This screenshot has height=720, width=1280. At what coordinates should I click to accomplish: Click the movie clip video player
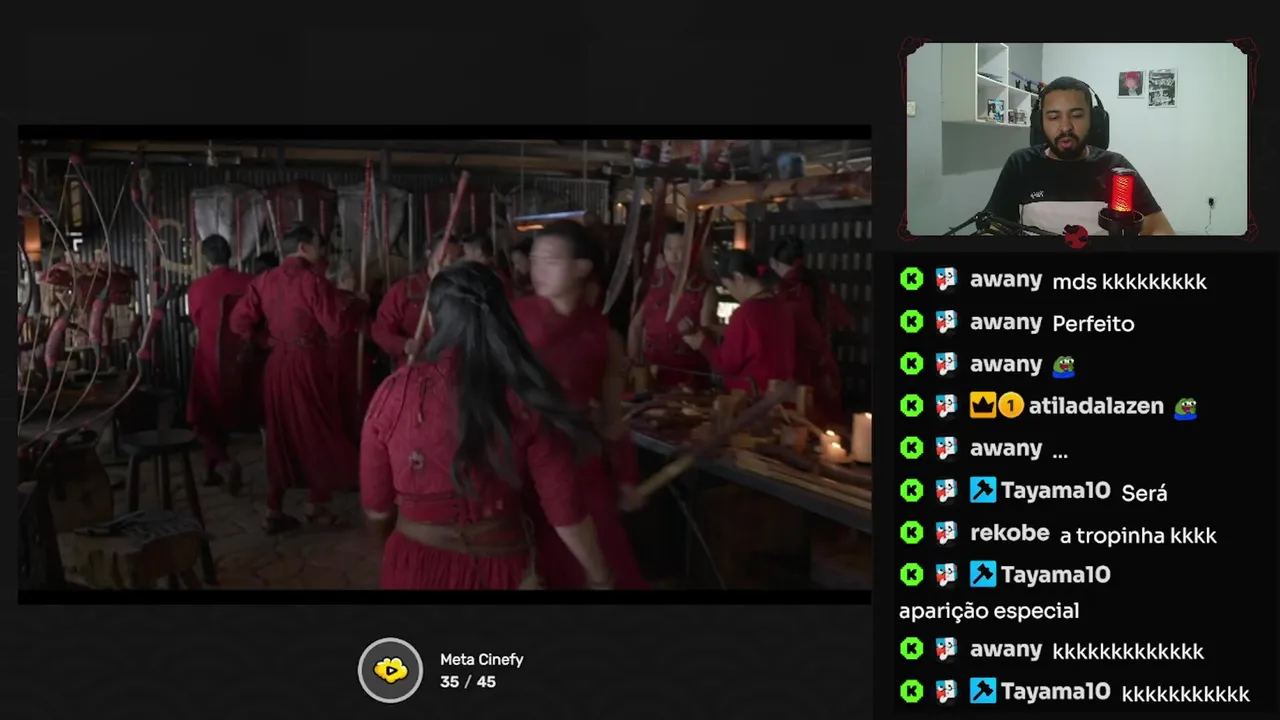point(444,364)
